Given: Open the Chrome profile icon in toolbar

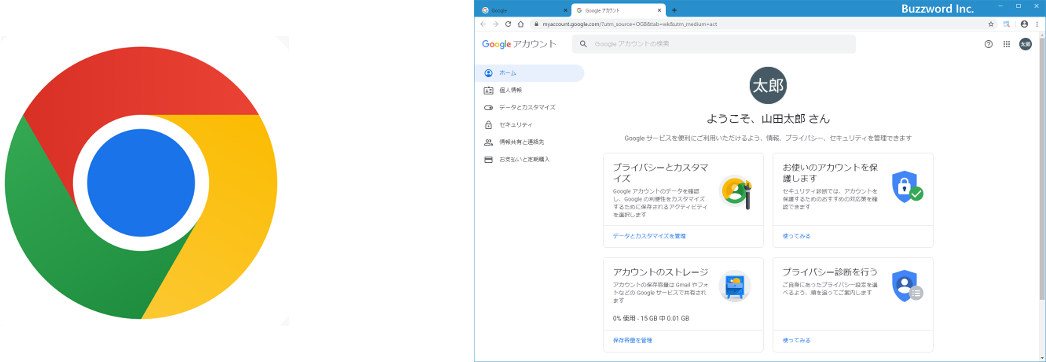Looking at the screenshot, I should (x=1025, y=24).
